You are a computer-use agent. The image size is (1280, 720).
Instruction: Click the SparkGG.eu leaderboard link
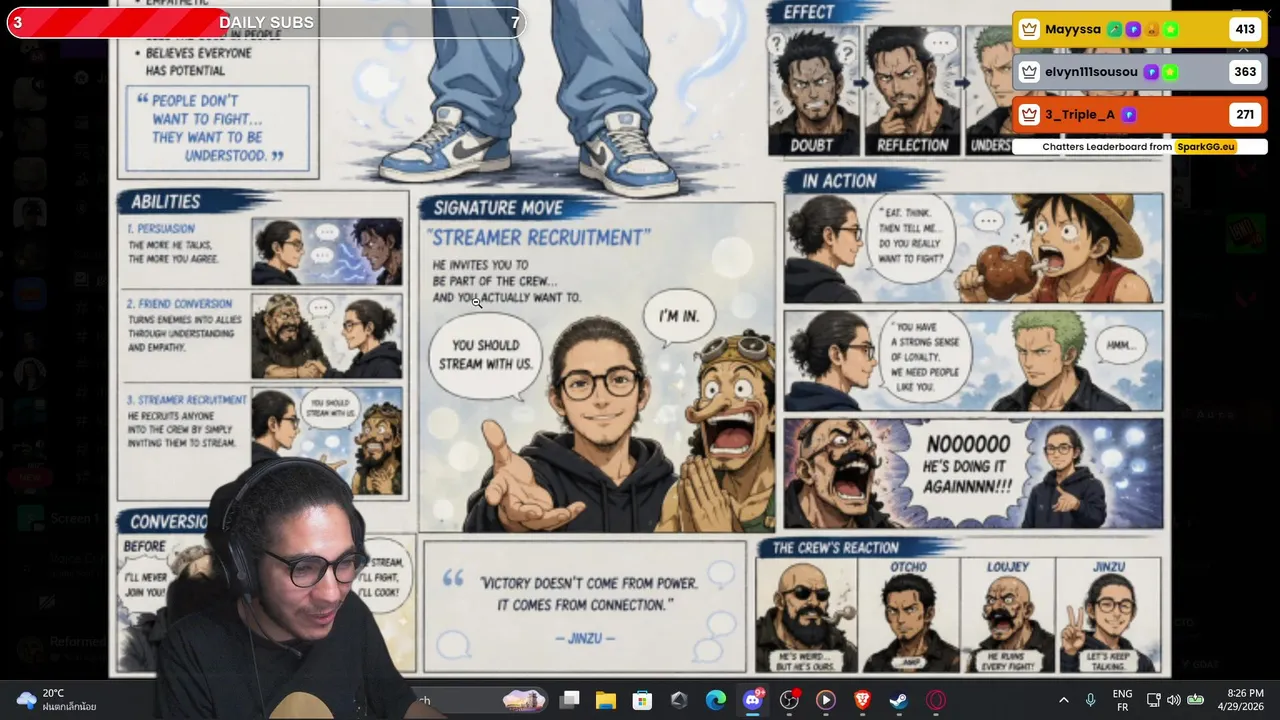coord(1205,146)
